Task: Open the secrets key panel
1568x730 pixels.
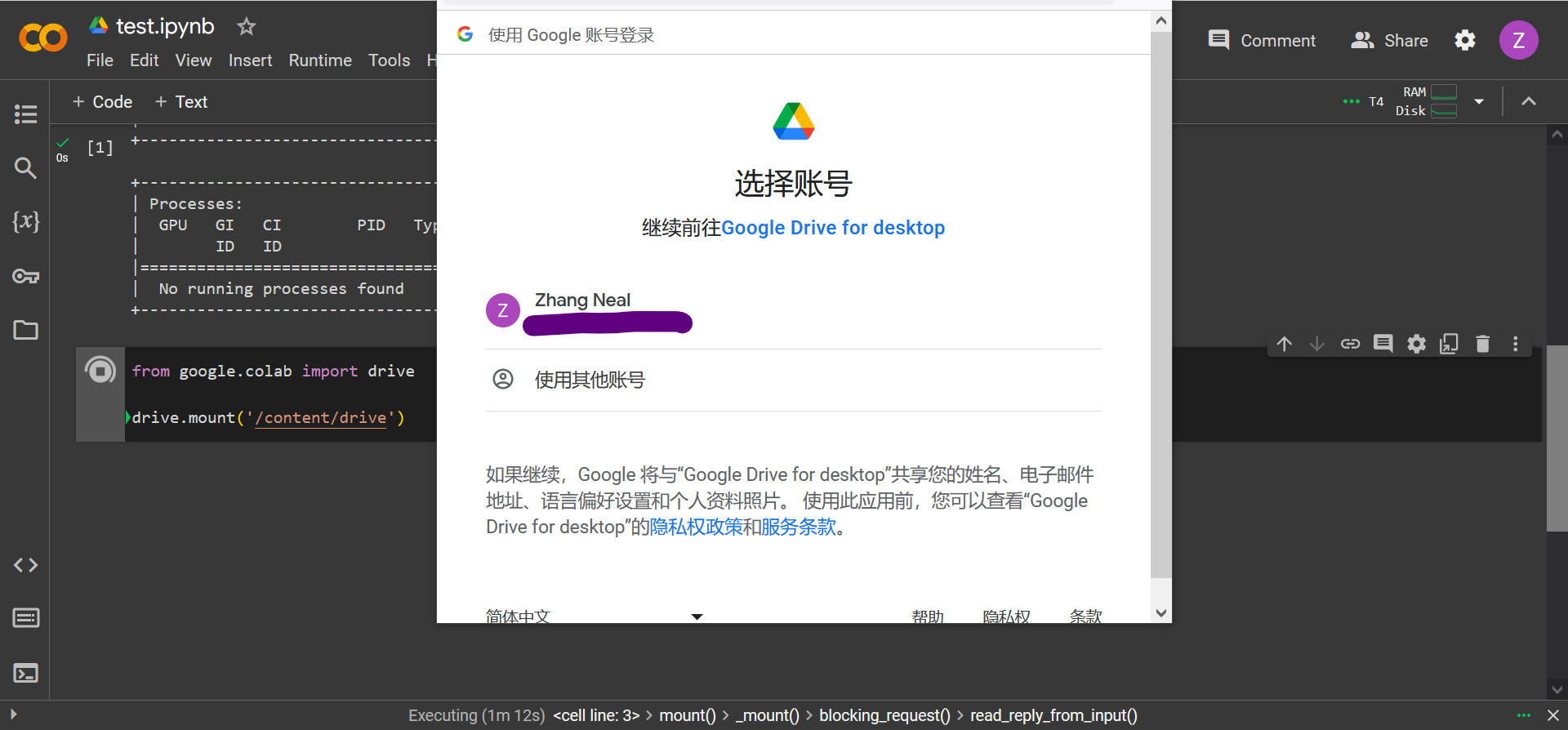Action: 25,276
